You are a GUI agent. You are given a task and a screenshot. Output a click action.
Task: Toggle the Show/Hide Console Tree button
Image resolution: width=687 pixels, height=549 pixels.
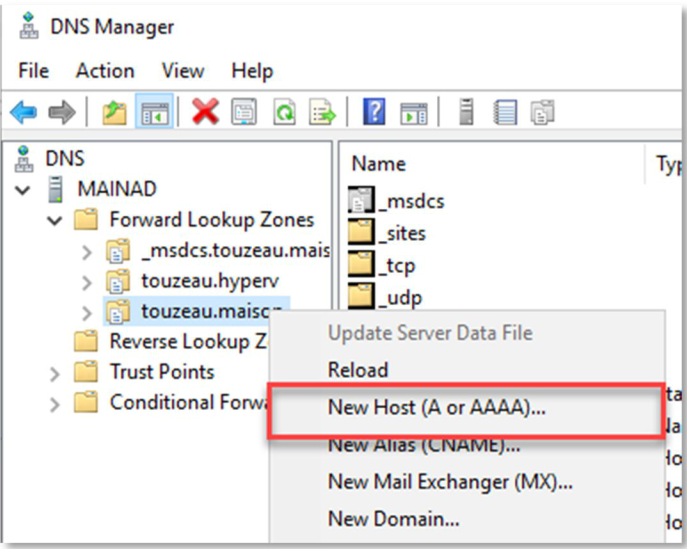click(155, 112)
